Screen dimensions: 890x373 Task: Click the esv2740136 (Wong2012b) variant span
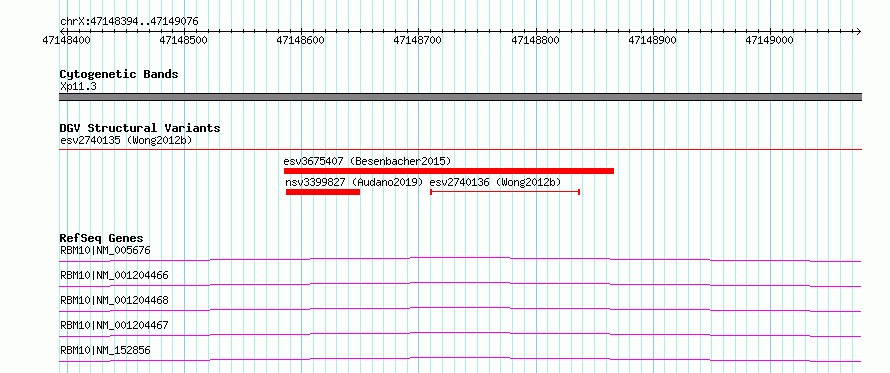(x=505, y=192)
